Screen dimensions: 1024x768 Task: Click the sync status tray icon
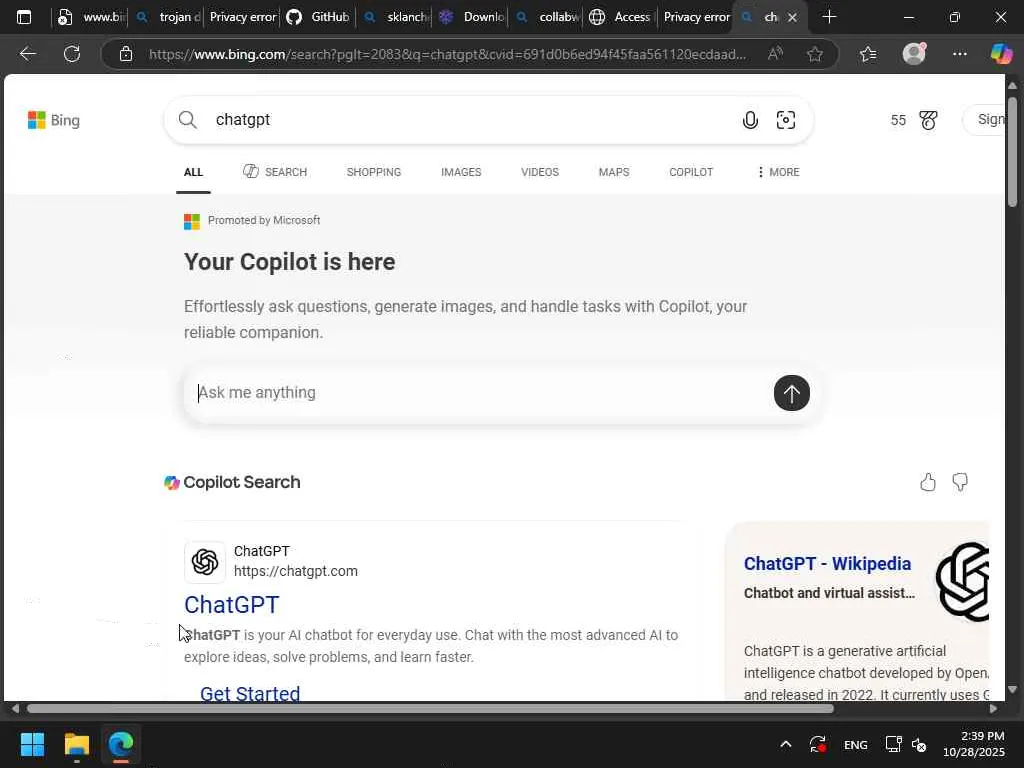point(818,744)
